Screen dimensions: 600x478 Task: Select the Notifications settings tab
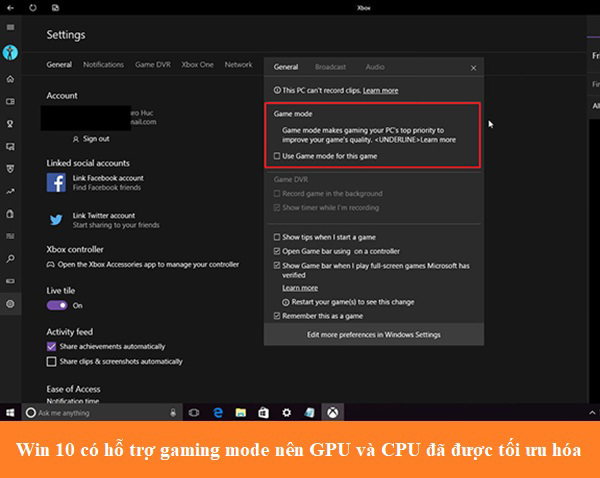click(x=103, y=65)
